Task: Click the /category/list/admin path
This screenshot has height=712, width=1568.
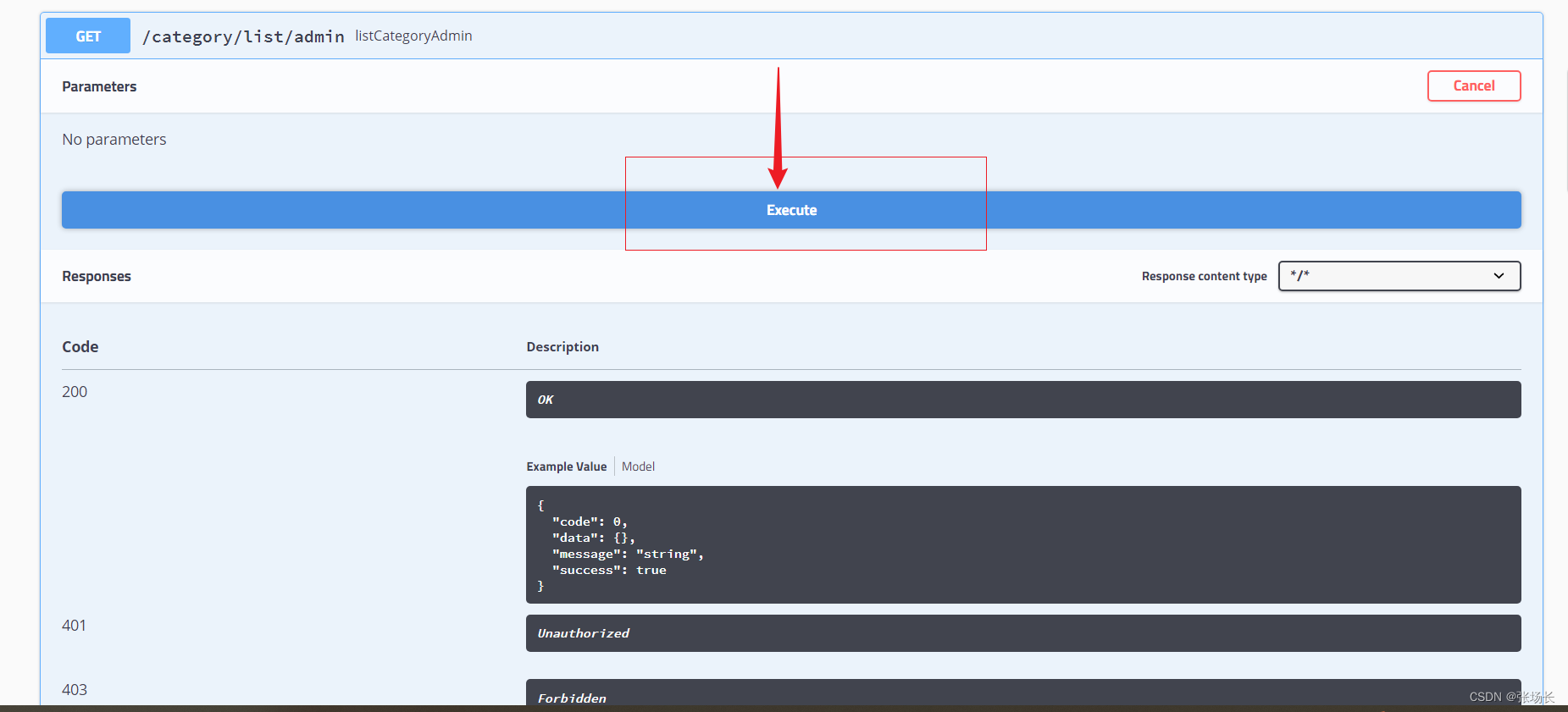Action: tap(243, 36)
